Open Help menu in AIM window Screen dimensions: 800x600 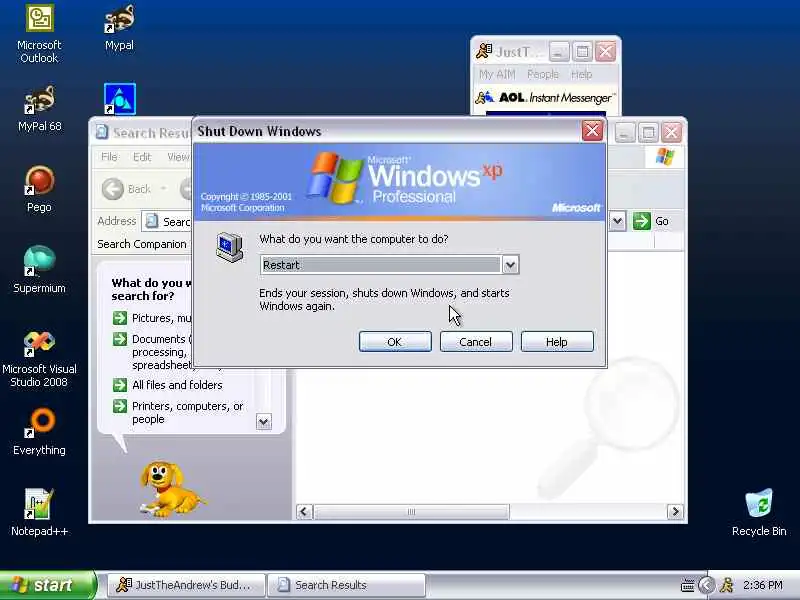pyautogui.click(x=581, y=74)
